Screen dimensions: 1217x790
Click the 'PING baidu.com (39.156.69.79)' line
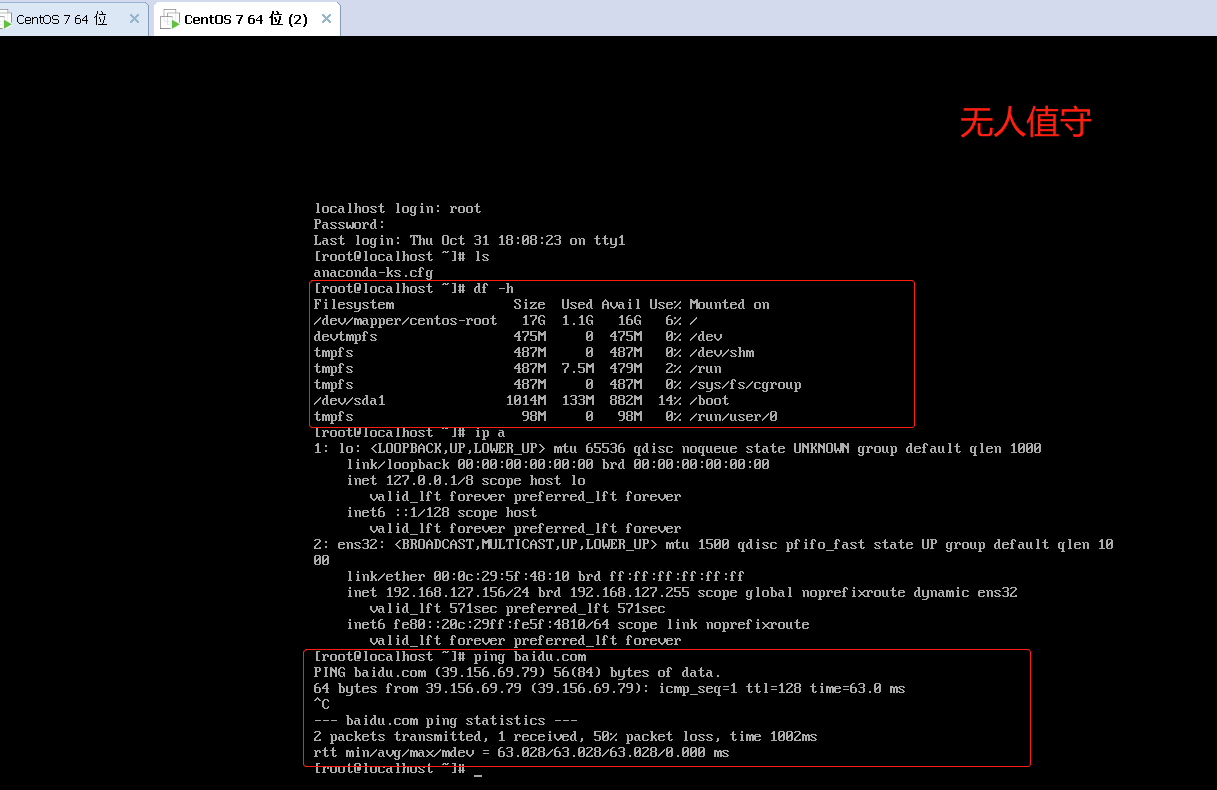(x=517, y=672)
